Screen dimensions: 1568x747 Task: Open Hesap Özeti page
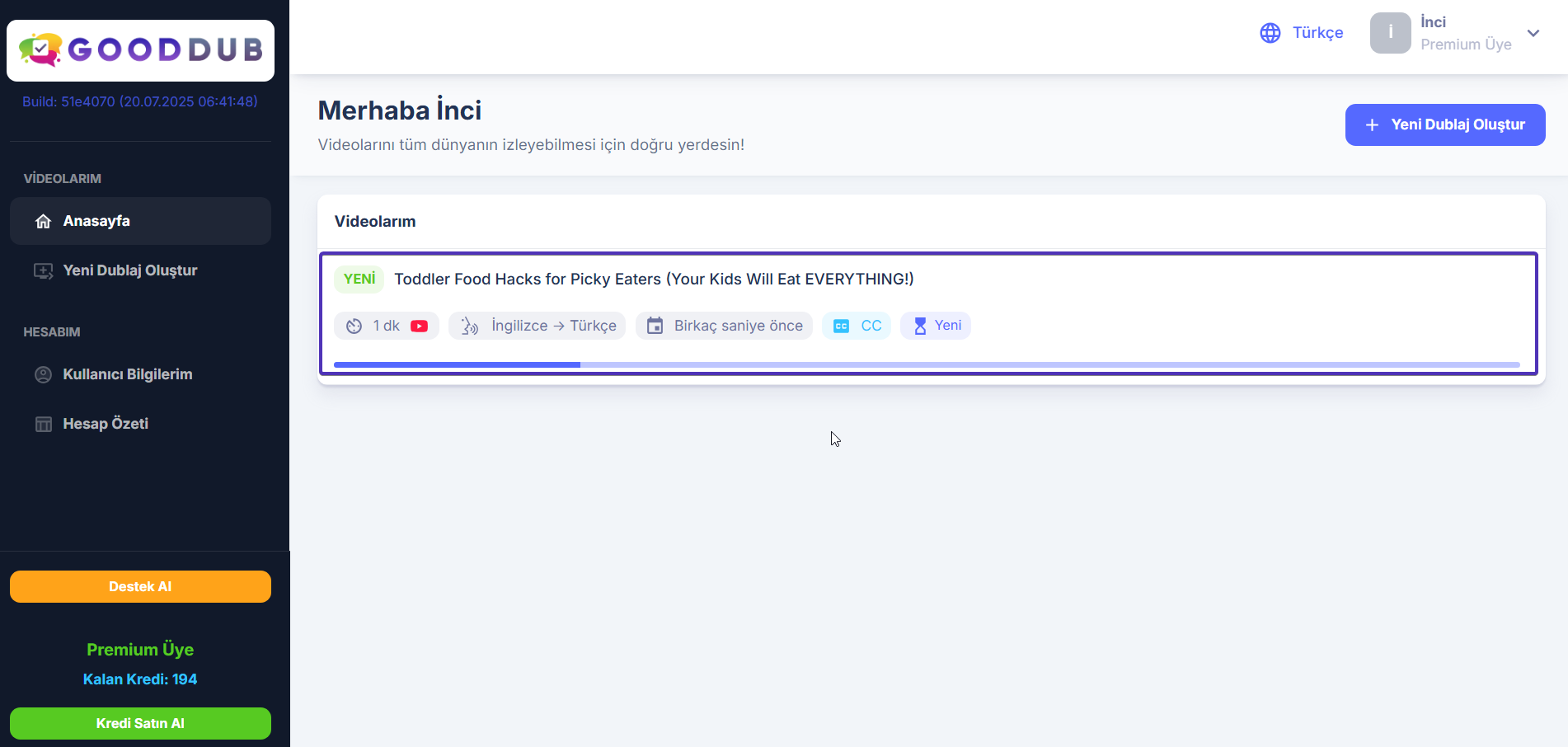pyautogui.click(x=106, y=424)
